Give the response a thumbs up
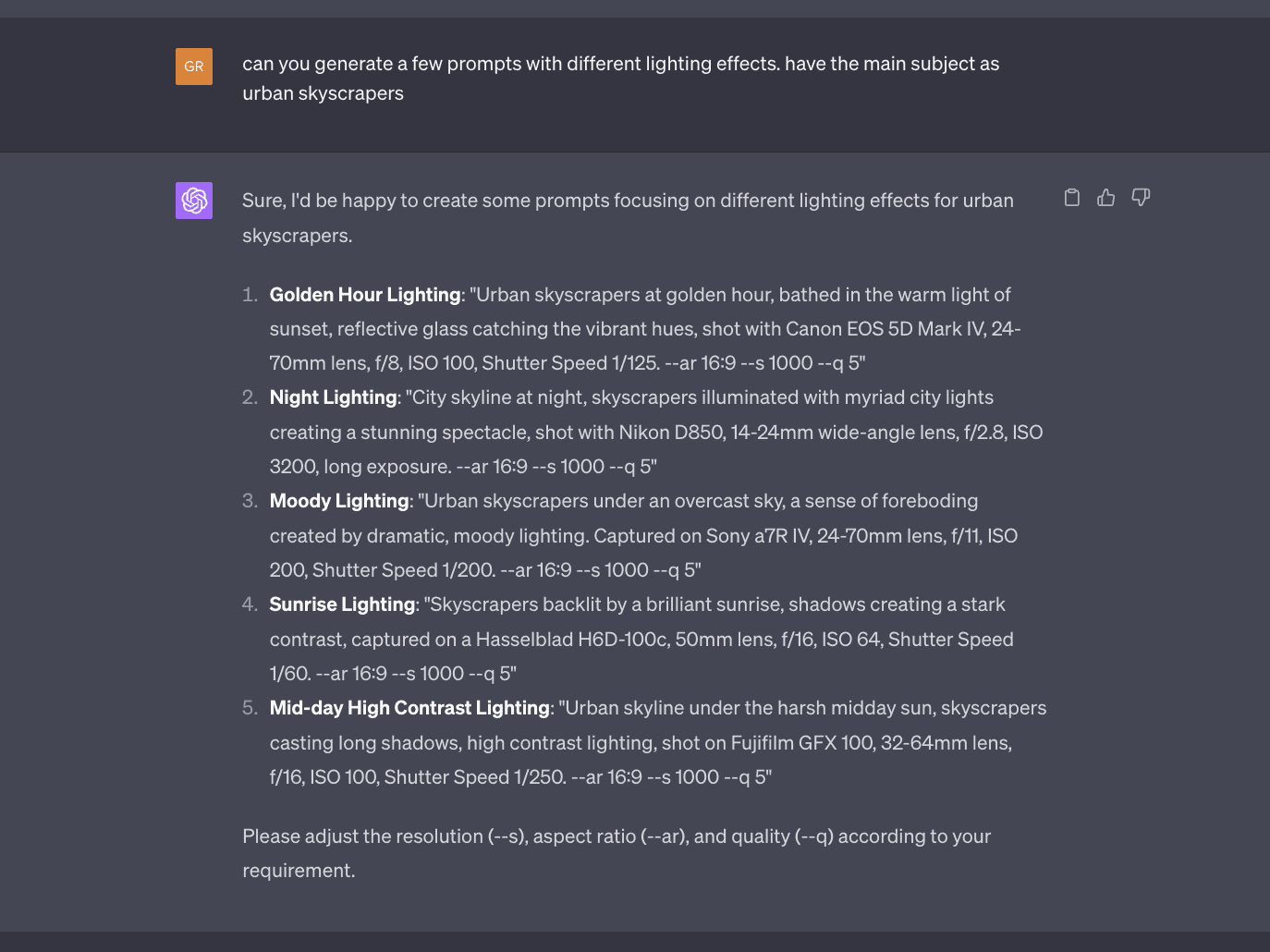The width and height of the screenshot is (1270, 952). point(1105,197)
